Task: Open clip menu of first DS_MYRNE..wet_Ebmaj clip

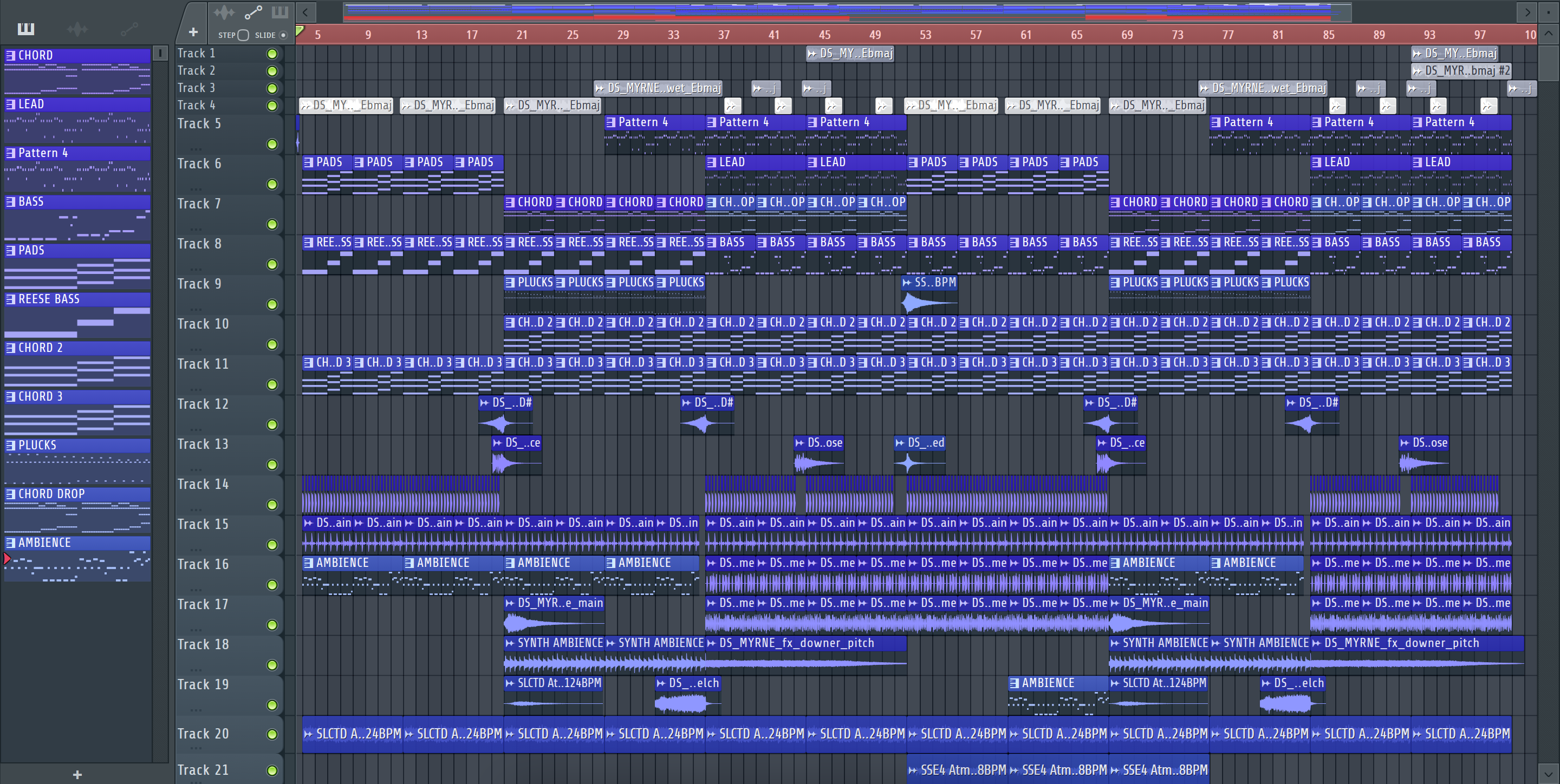Action: click(x=600, y=88)
